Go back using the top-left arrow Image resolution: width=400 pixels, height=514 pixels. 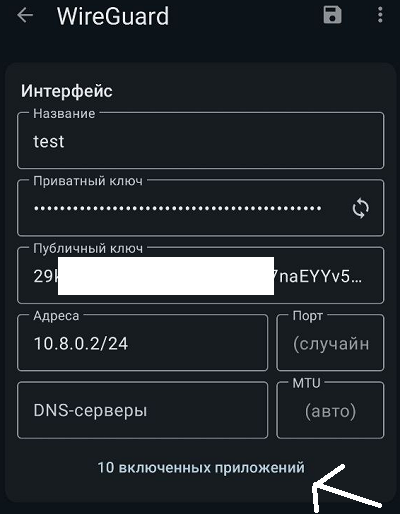[25, 15]
